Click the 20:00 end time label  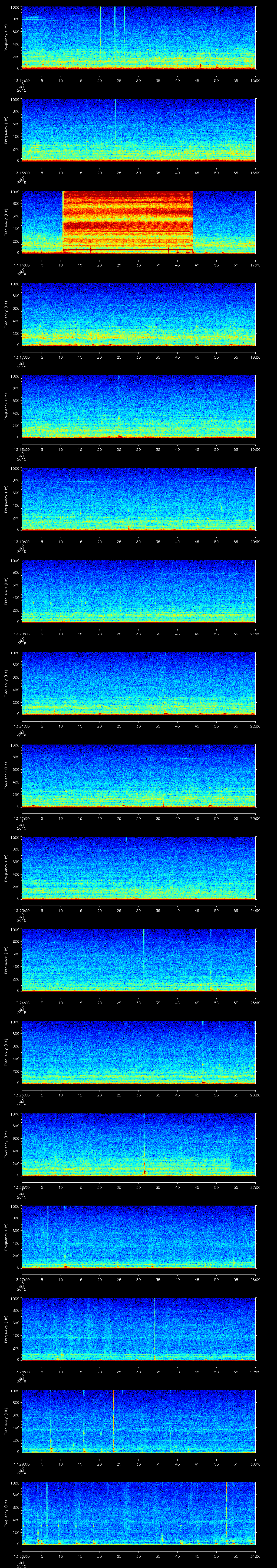click(x=256, y=542)
